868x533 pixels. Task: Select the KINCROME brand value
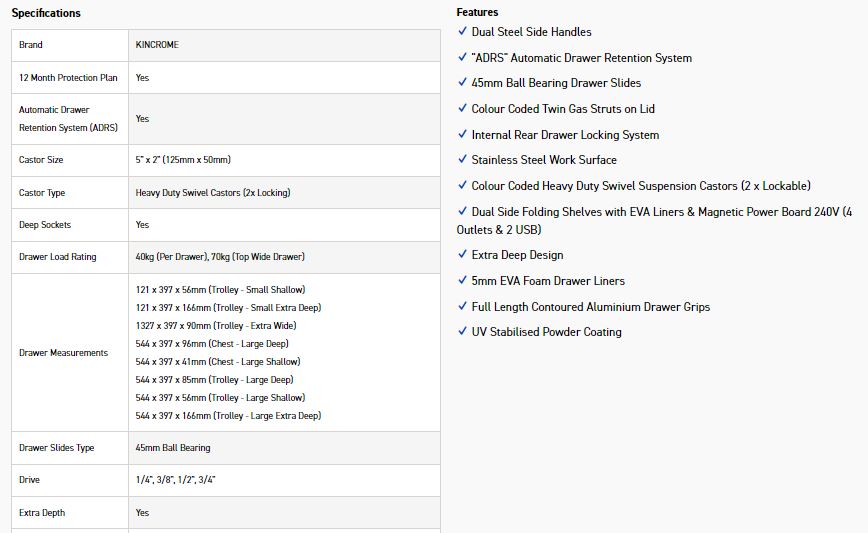pyautogui.click(x=156, y=45)
